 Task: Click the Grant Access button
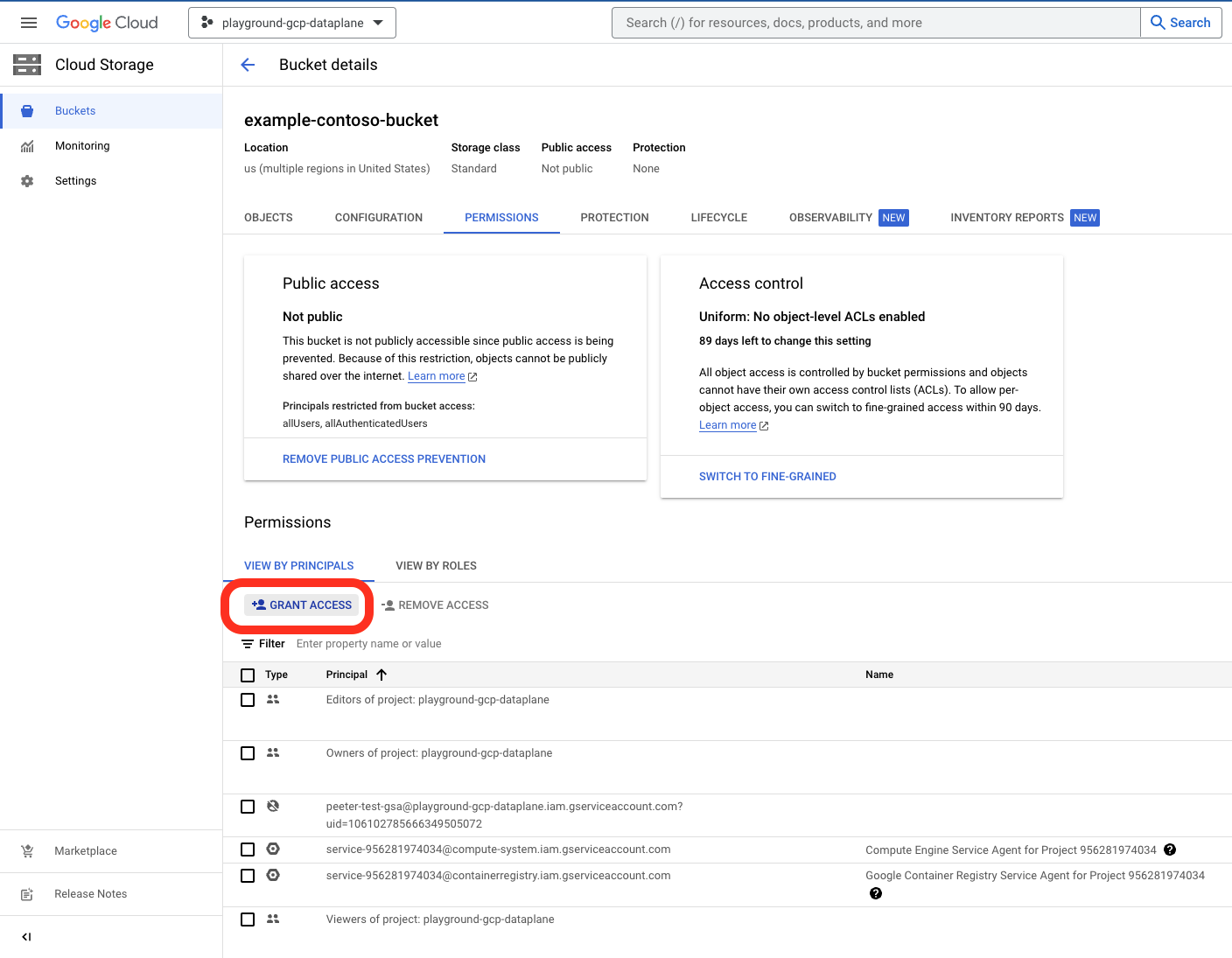tap(302, 605)
